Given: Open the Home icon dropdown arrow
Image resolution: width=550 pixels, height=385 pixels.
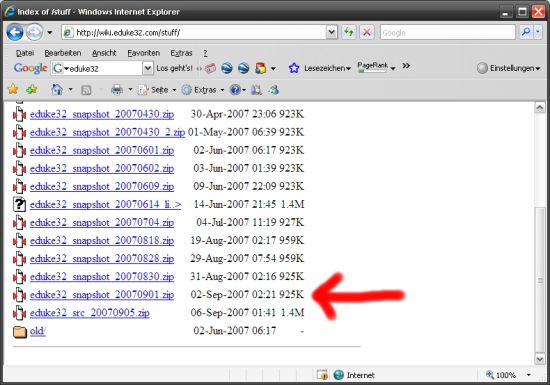Looking at the screenshot, I should click(x=71, y=89).
